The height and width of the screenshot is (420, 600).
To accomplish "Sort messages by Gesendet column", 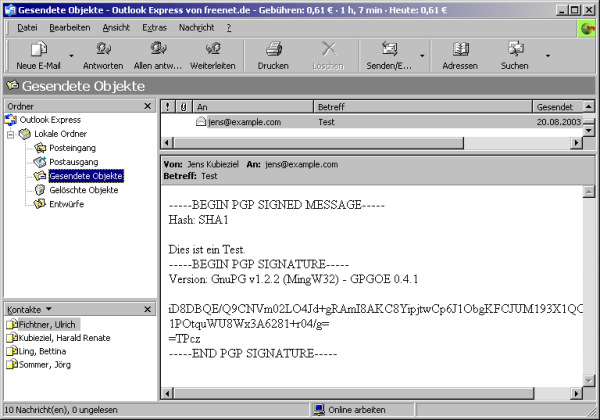I will [x=558, y=107].
